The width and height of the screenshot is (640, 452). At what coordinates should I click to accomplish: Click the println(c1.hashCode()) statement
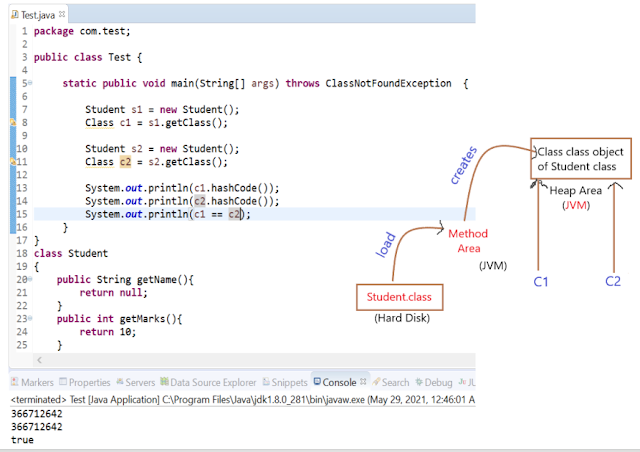pos(182,188)
